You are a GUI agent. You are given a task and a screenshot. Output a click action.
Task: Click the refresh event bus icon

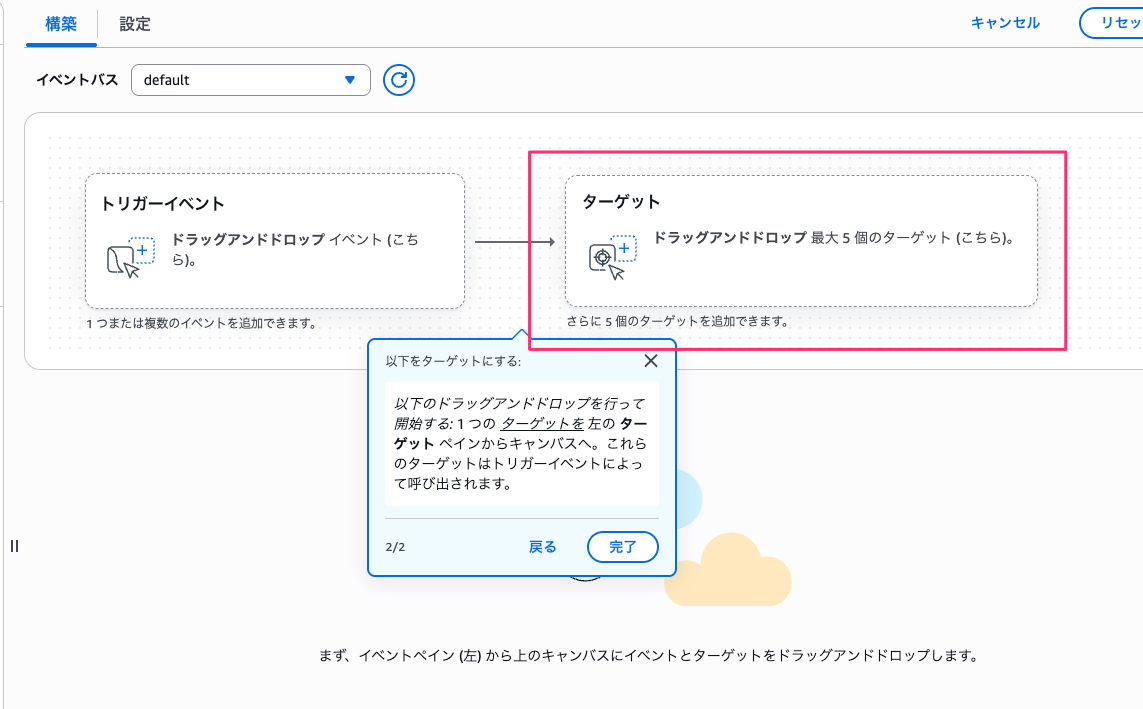point(399,80)
